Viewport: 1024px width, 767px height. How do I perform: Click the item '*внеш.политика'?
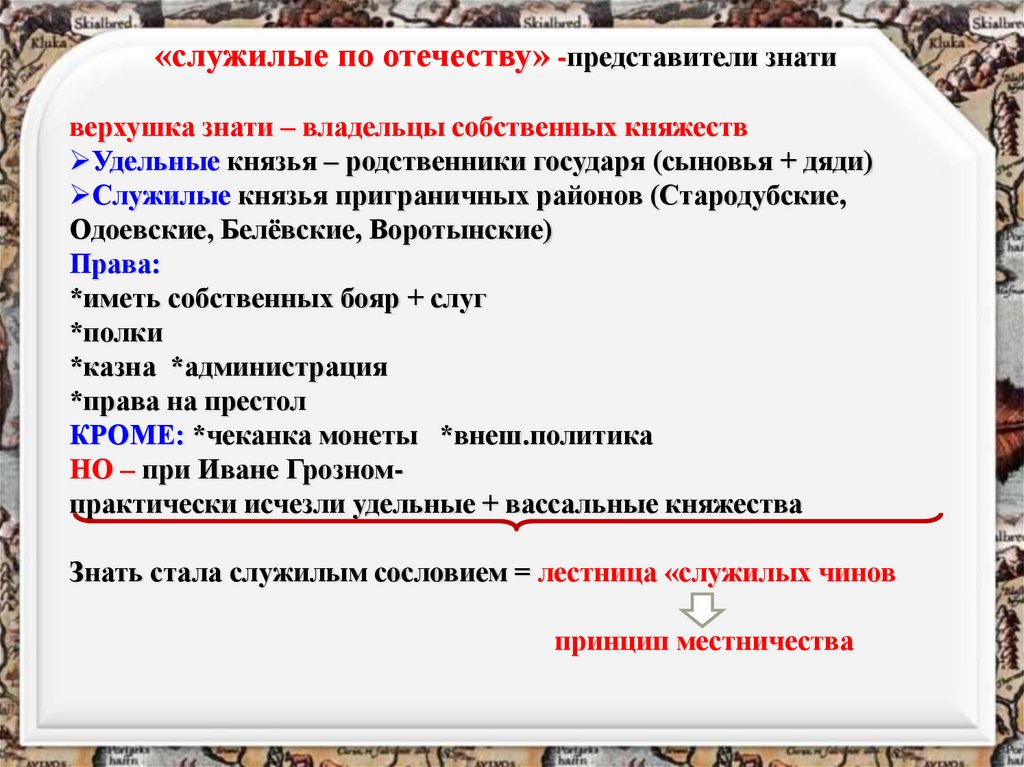pyautogui.click(x=547, y=436)
